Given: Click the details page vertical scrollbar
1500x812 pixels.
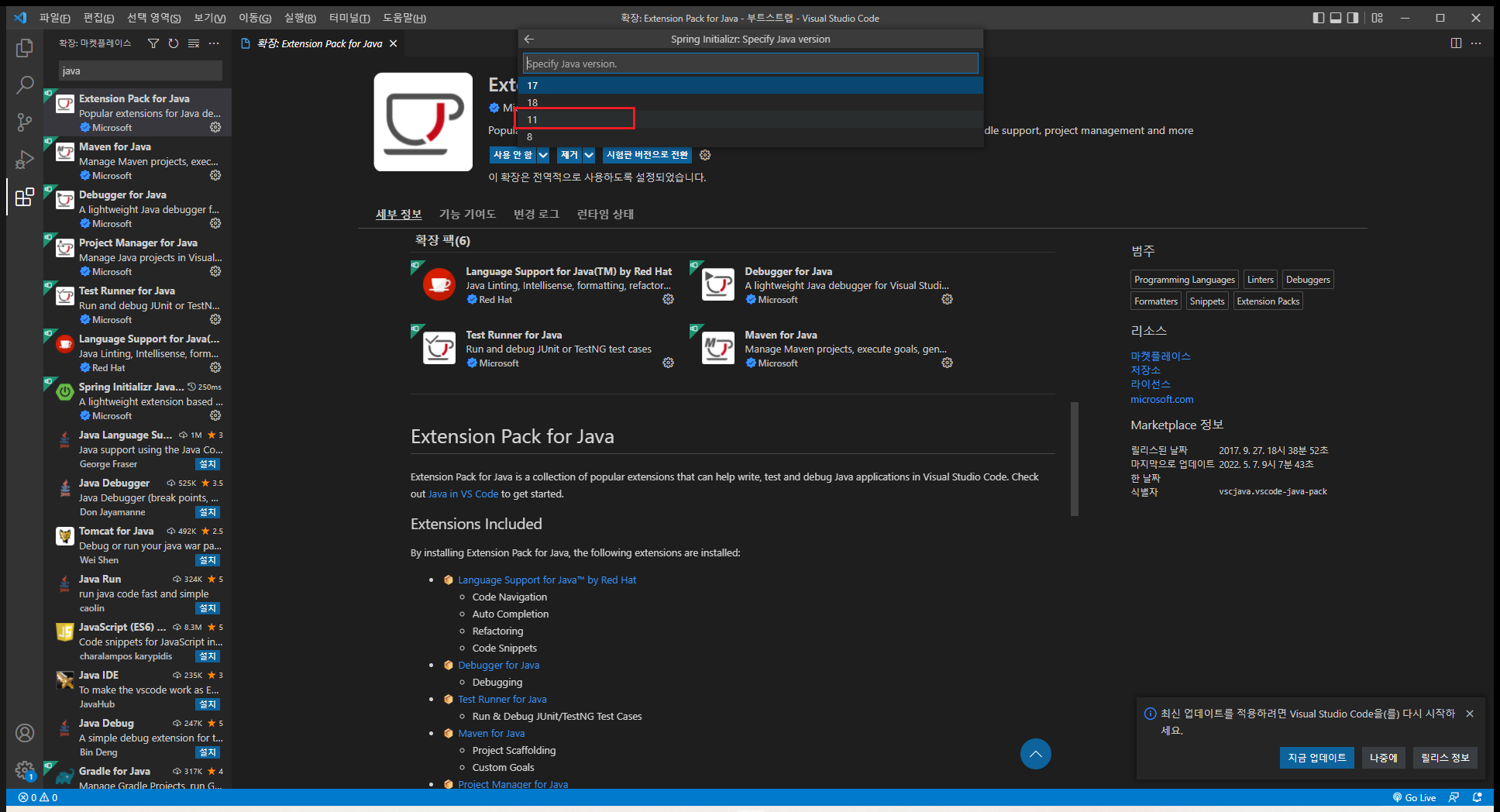Looking at the screenshot, I should pos(1075,459).
